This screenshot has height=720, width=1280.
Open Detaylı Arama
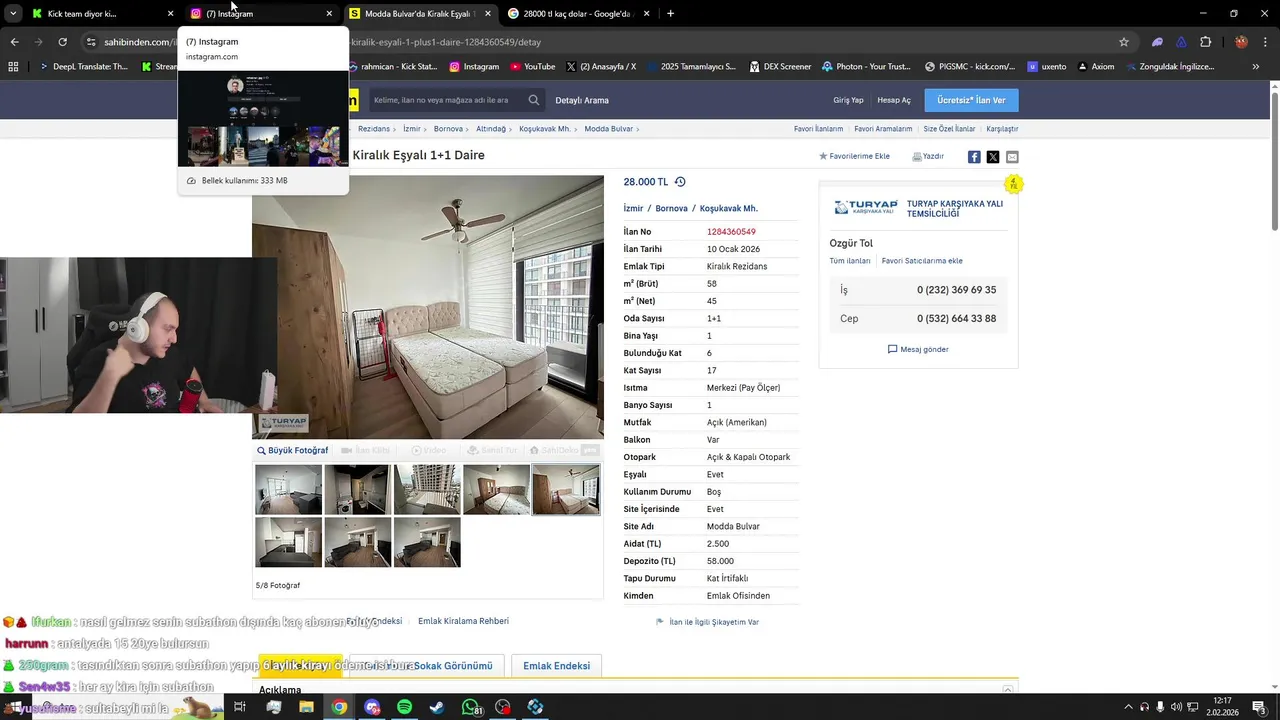point(582,100)
